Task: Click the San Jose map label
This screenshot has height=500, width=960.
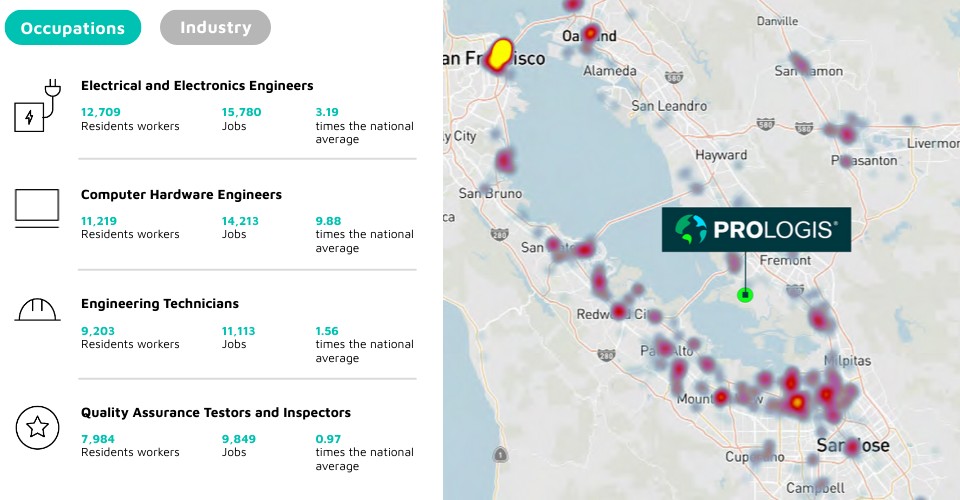Action: (853, 446)
